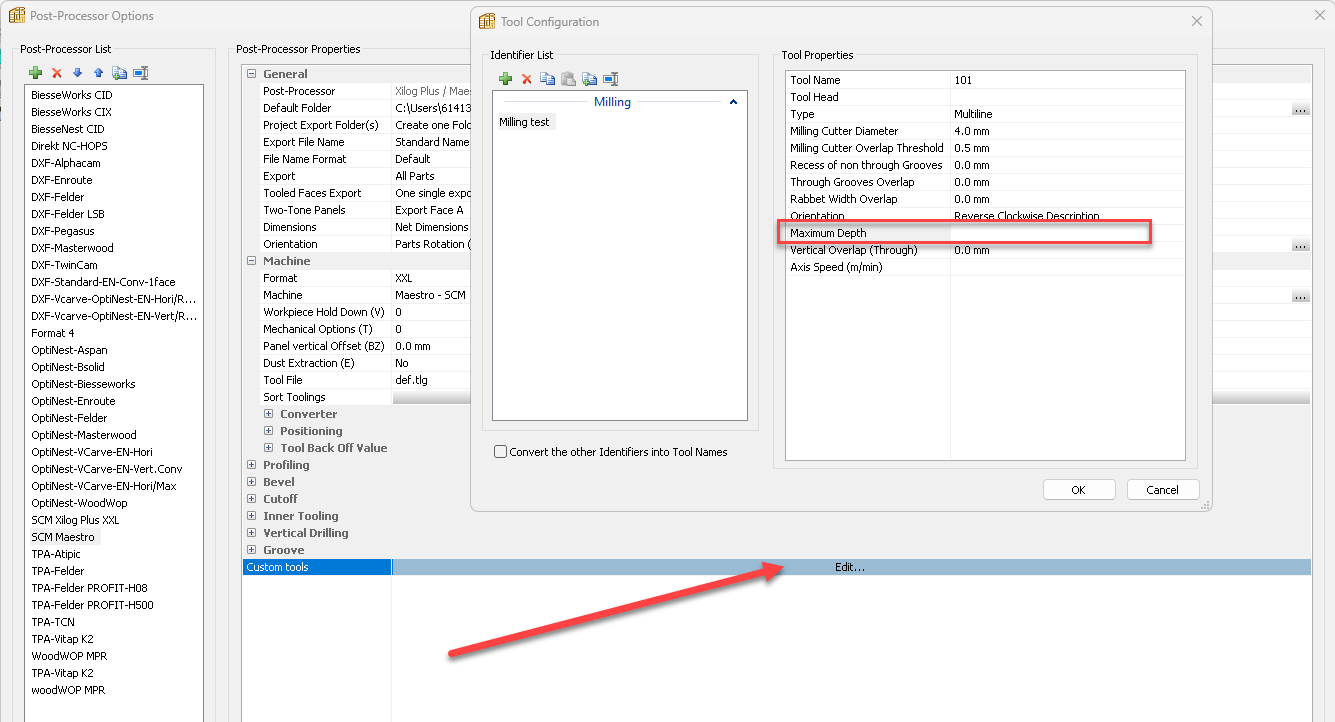Click the Maximum Depth value field

tap(1048, 233)
